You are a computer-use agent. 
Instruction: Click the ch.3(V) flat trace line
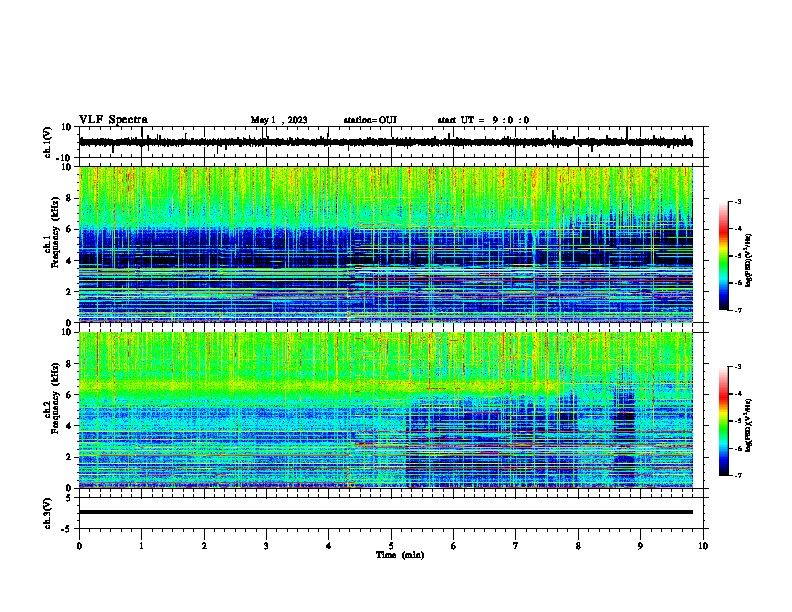point(386,512)
